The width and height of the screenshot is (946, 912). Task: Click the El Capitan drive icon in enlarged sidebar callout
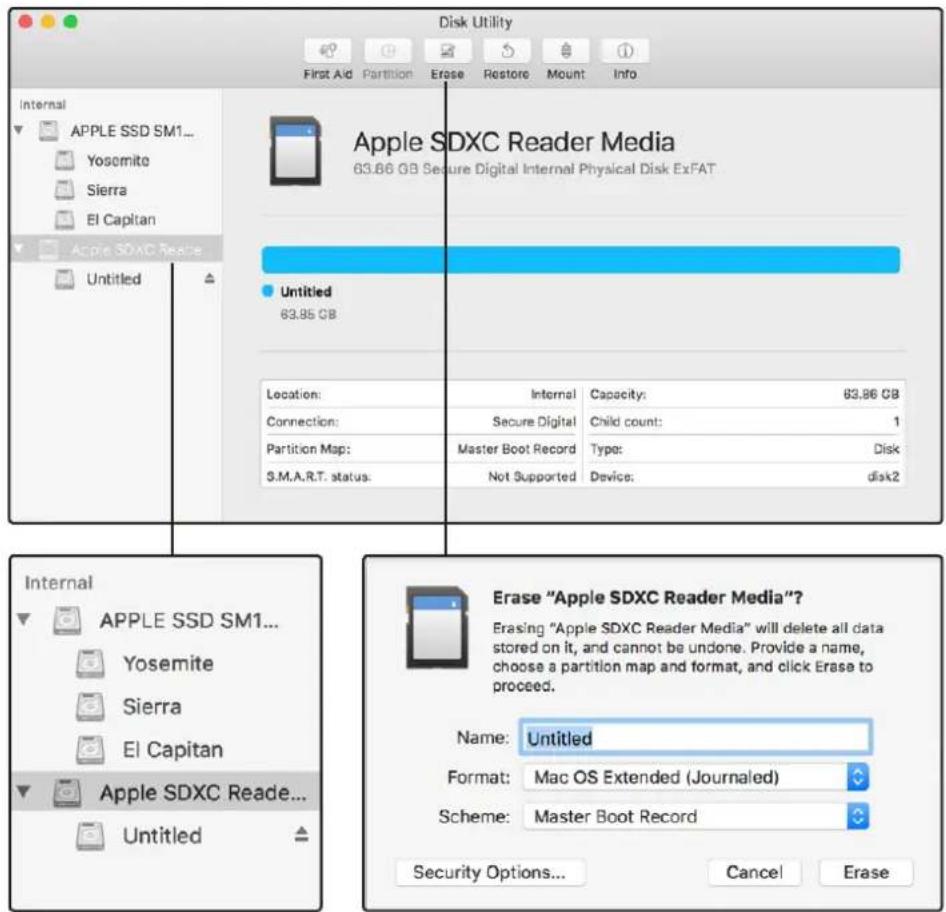[x=90, y=750]
